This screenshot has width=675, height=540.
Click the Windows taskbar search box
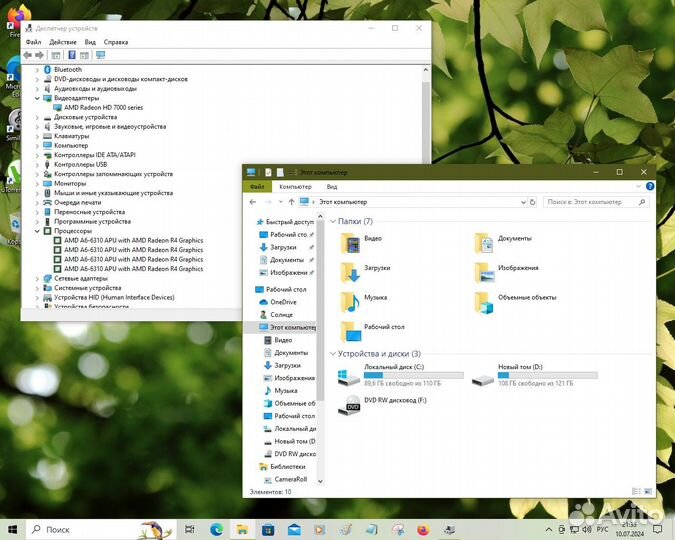pyautogui.click(x=81, y=528)
